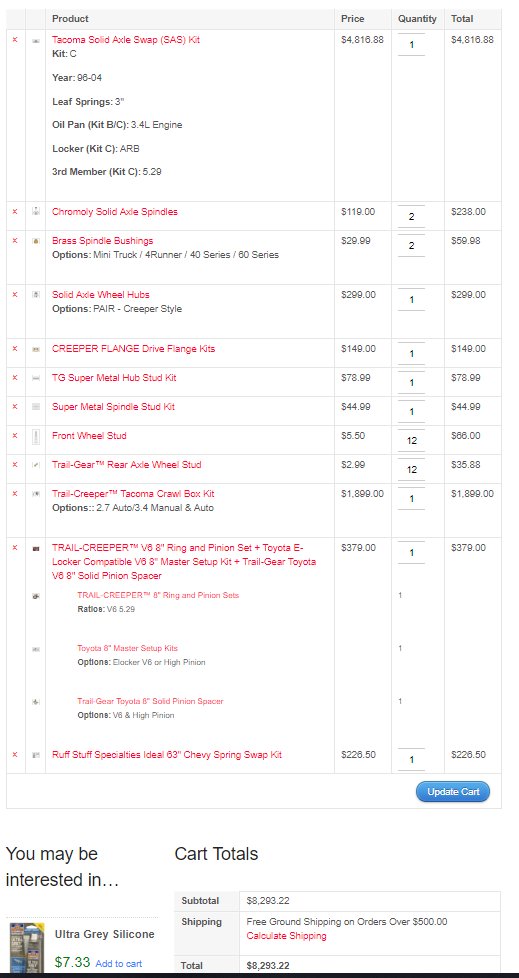The width and height of the screenshot is (519, 978).
Task: Remove Front Wheel Stud using the X icon
Action: (x=15, y=436)
